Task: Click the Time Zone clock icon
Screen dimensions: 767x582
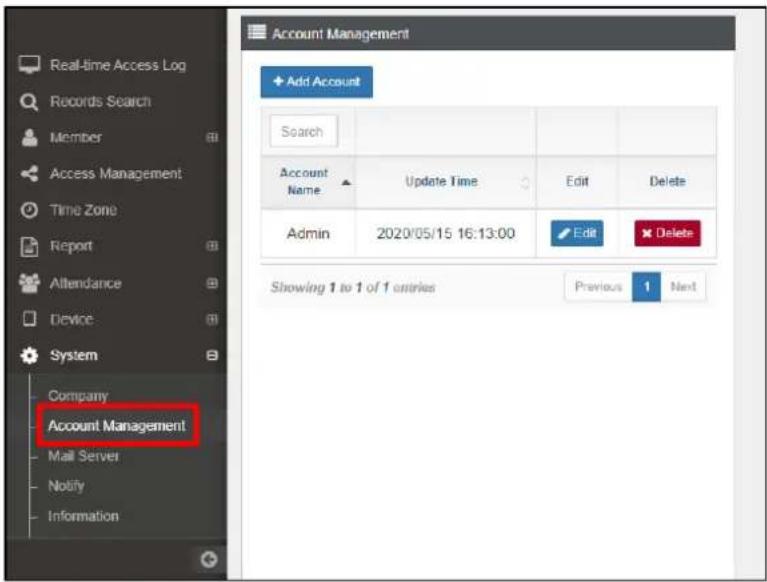Action: click(29, 210)
